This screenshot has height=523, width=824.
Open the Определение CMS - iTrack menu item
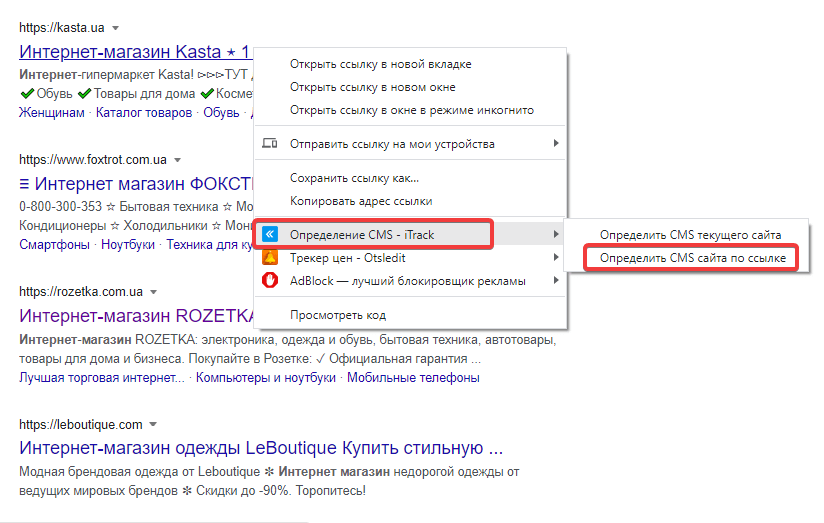click(410, 234)
